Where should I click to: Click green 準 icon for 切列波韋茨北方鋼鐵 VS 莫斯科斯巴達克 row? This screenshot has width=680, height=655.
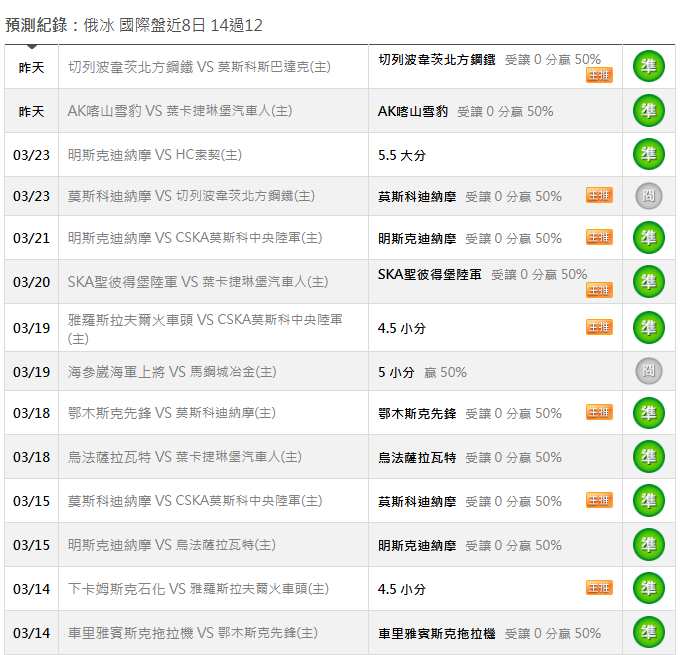(649, 66)
